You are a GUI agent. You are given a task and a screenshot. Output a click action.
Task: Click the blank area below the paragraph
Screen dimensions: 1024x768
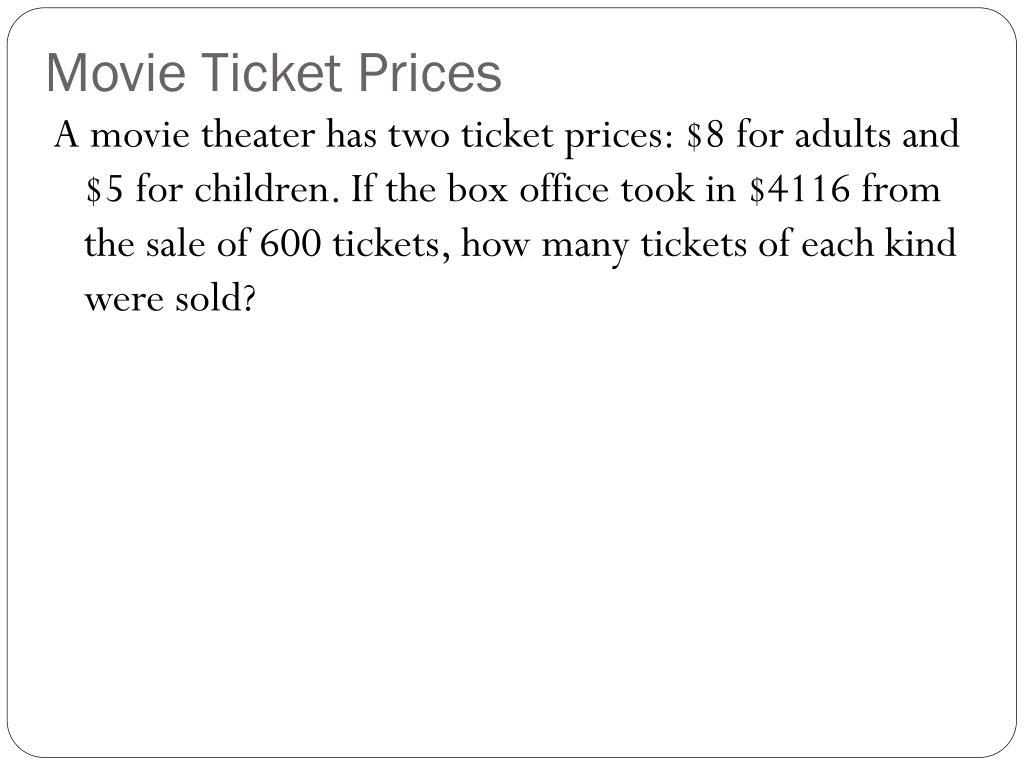512,522
